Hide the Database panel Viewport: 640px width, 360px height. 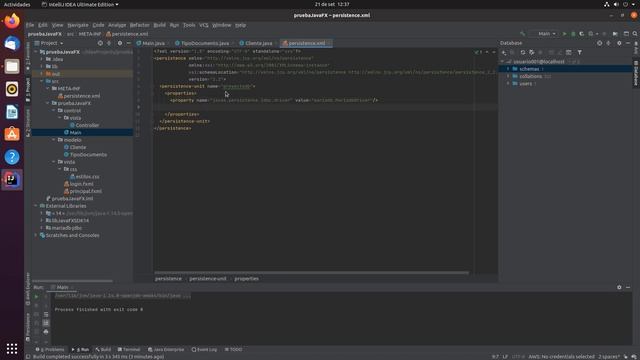[x=628, y=43]
